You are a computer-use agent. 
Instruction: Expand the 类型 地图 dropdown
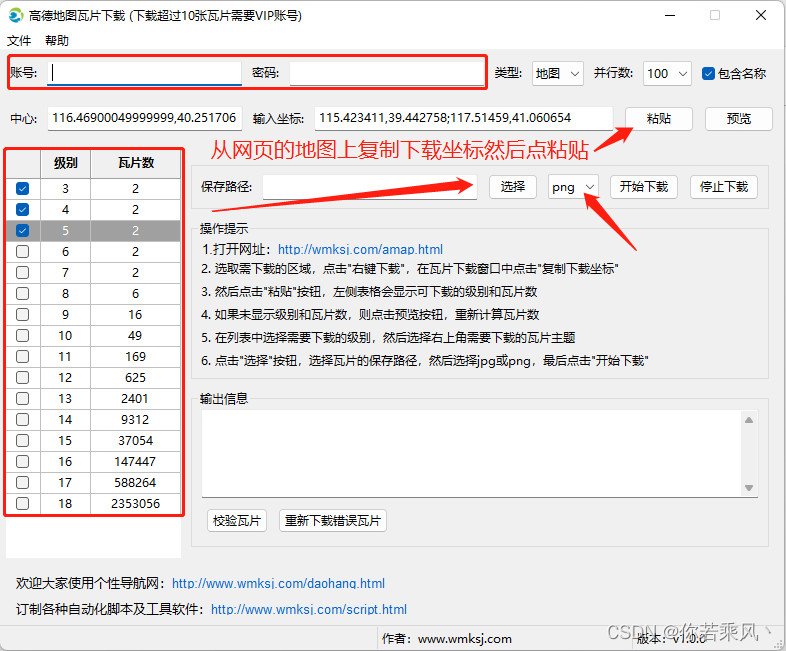click(x=557, y=74)
